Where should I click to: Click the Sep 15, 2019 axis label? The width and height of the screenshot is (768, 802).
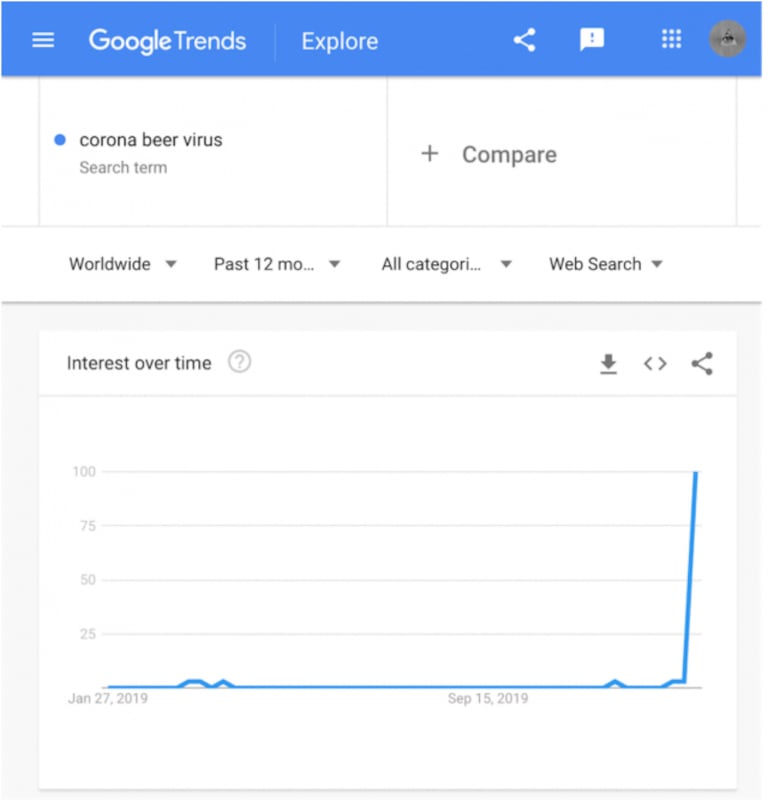488,698
